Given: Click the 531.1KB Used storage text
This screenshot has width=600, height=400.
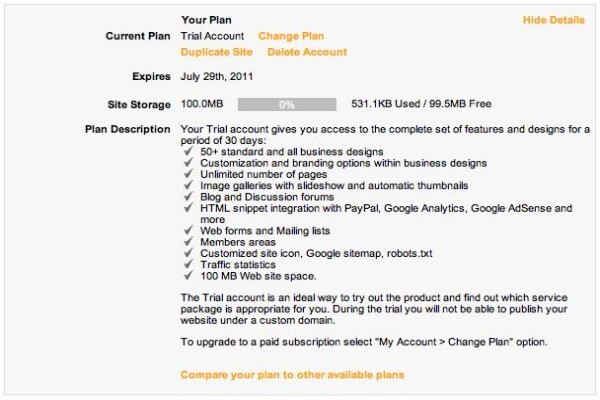Looking at the screenshot, I should coord(383,104).
